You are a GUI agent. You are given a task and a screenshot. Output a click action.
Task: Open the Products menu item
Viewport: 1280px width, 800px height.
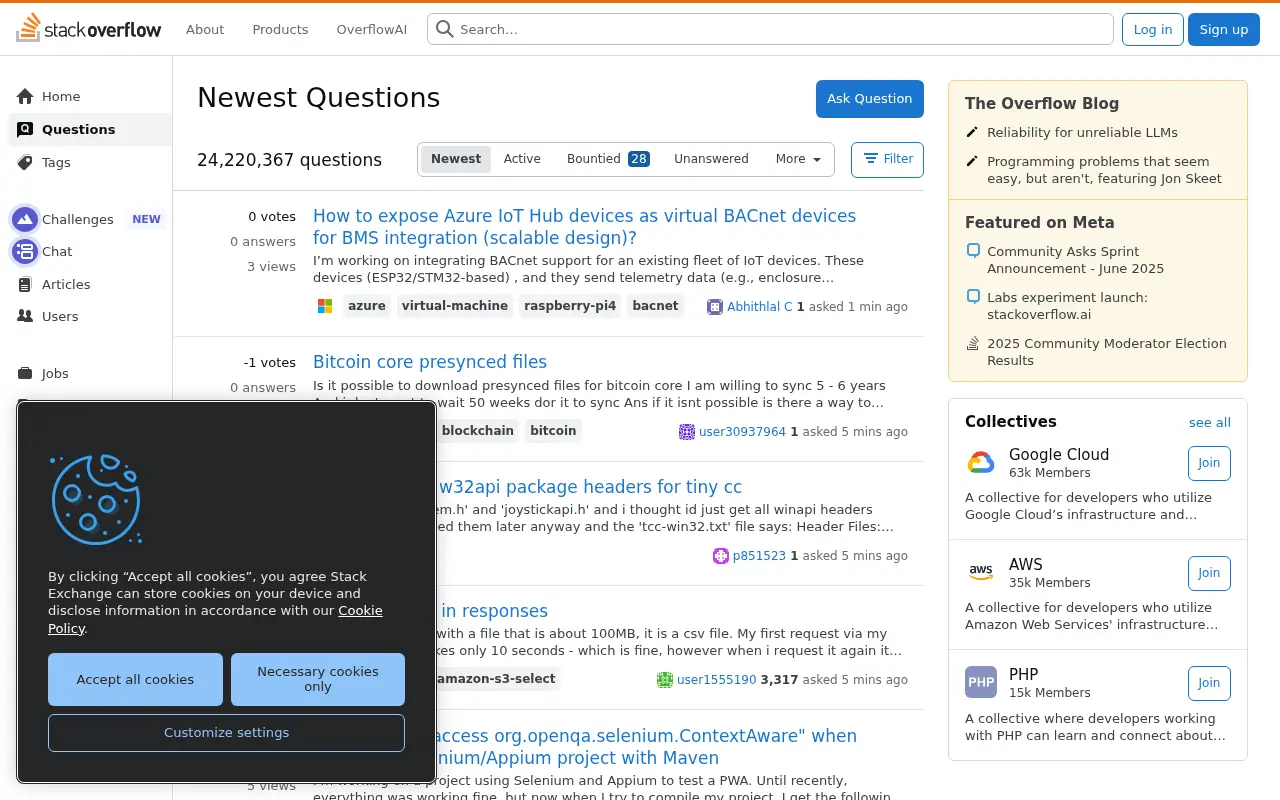click(x=280, y=29)
